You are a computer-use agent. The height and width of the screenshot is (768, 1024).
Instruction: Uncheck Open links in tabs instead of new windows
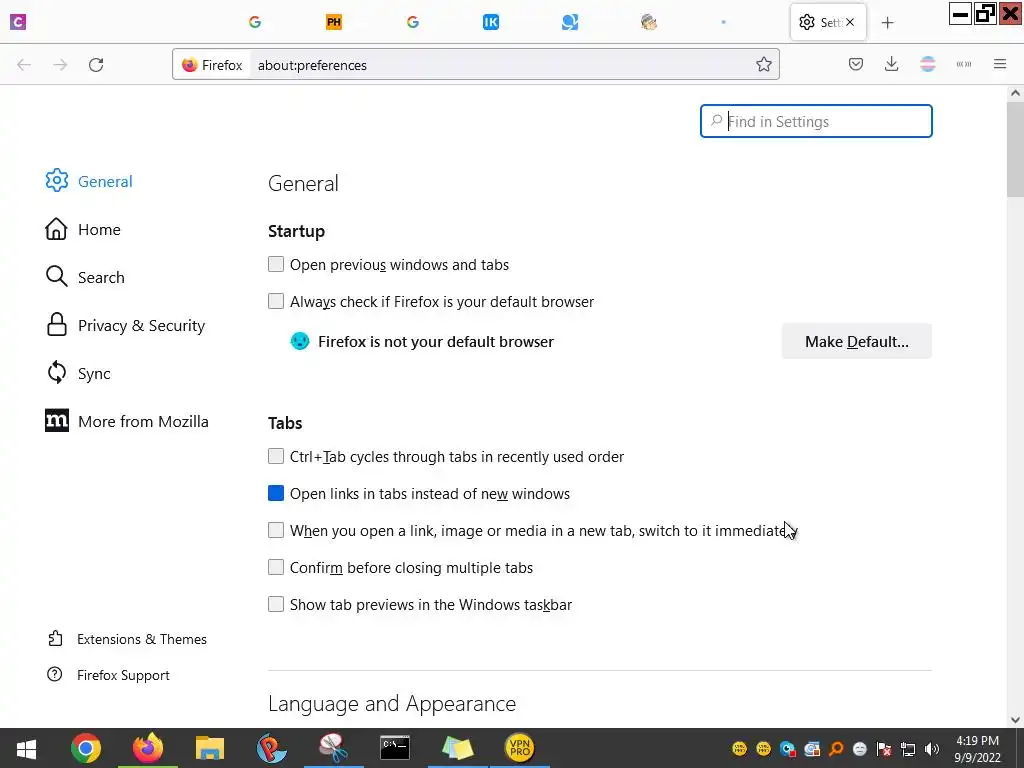click(x=276, y=493)
